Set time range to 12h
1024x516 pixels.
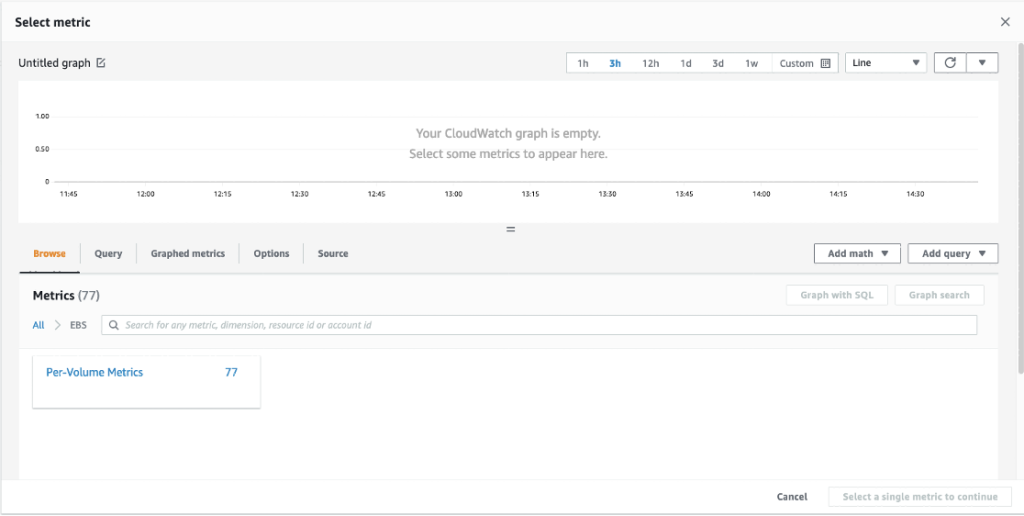(650, 63)
